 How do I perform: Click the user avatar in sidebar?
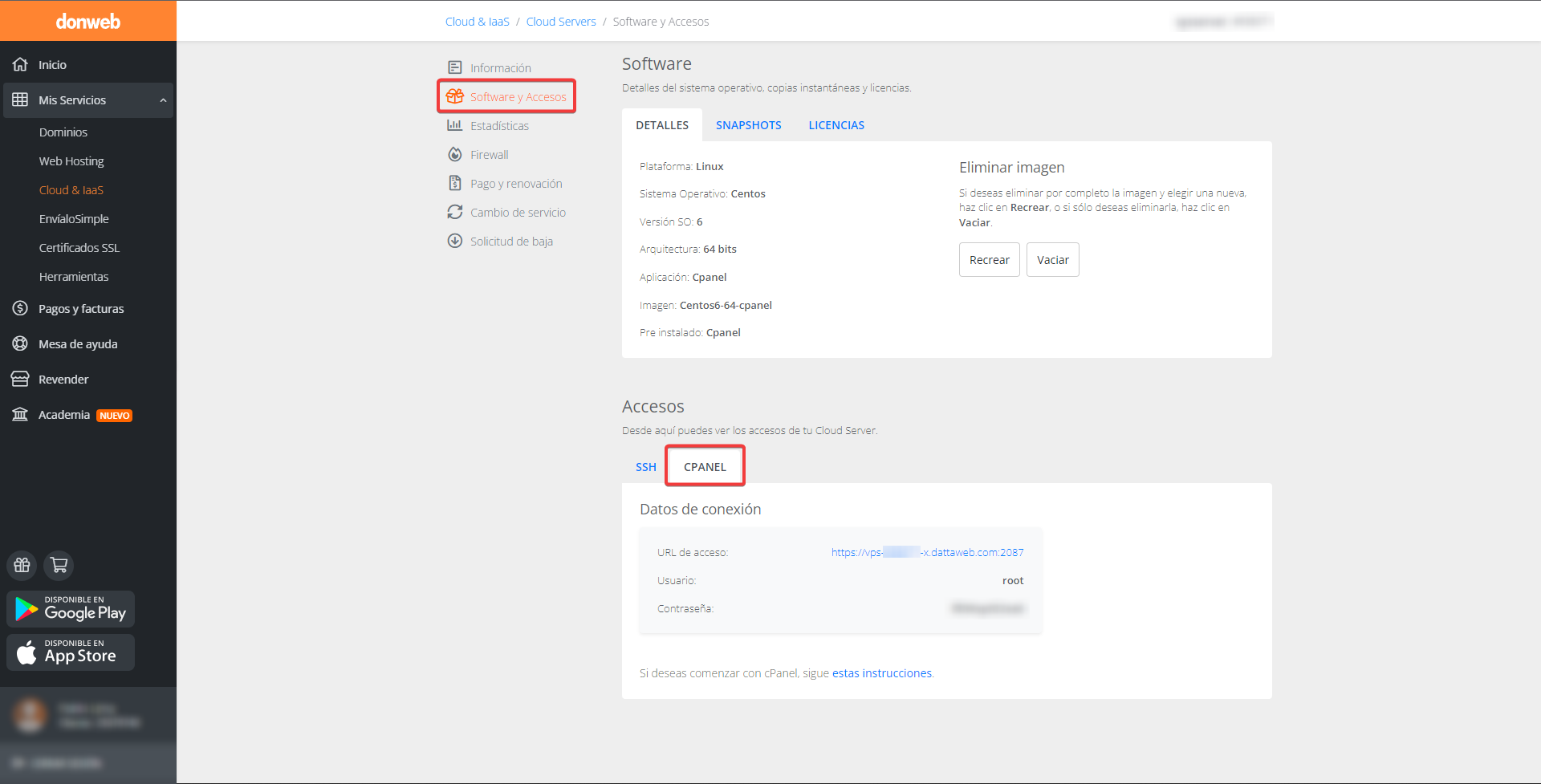pyautogui.click(x=31, y=715)
